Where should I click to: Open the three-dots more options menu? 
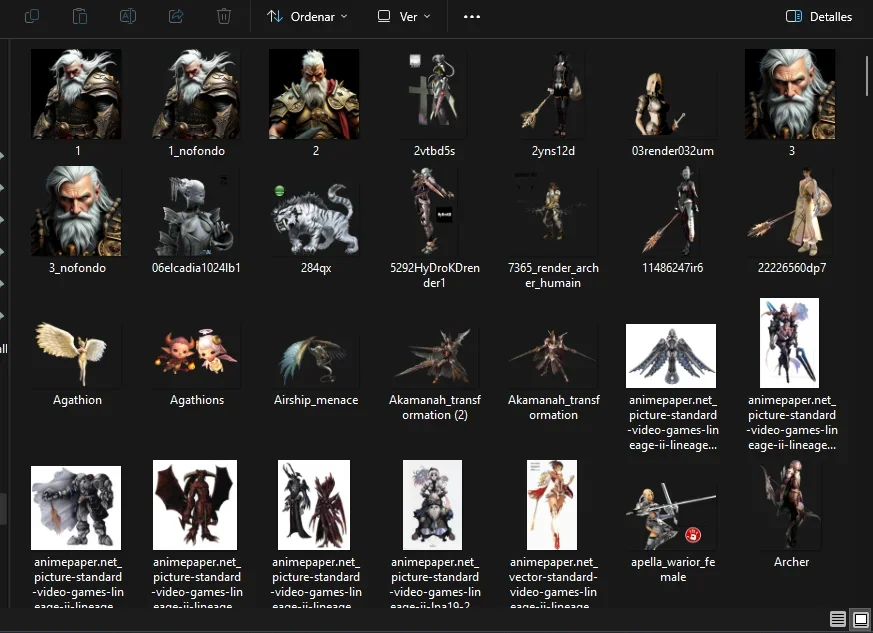pyautogui.click(x=472, y=17)
